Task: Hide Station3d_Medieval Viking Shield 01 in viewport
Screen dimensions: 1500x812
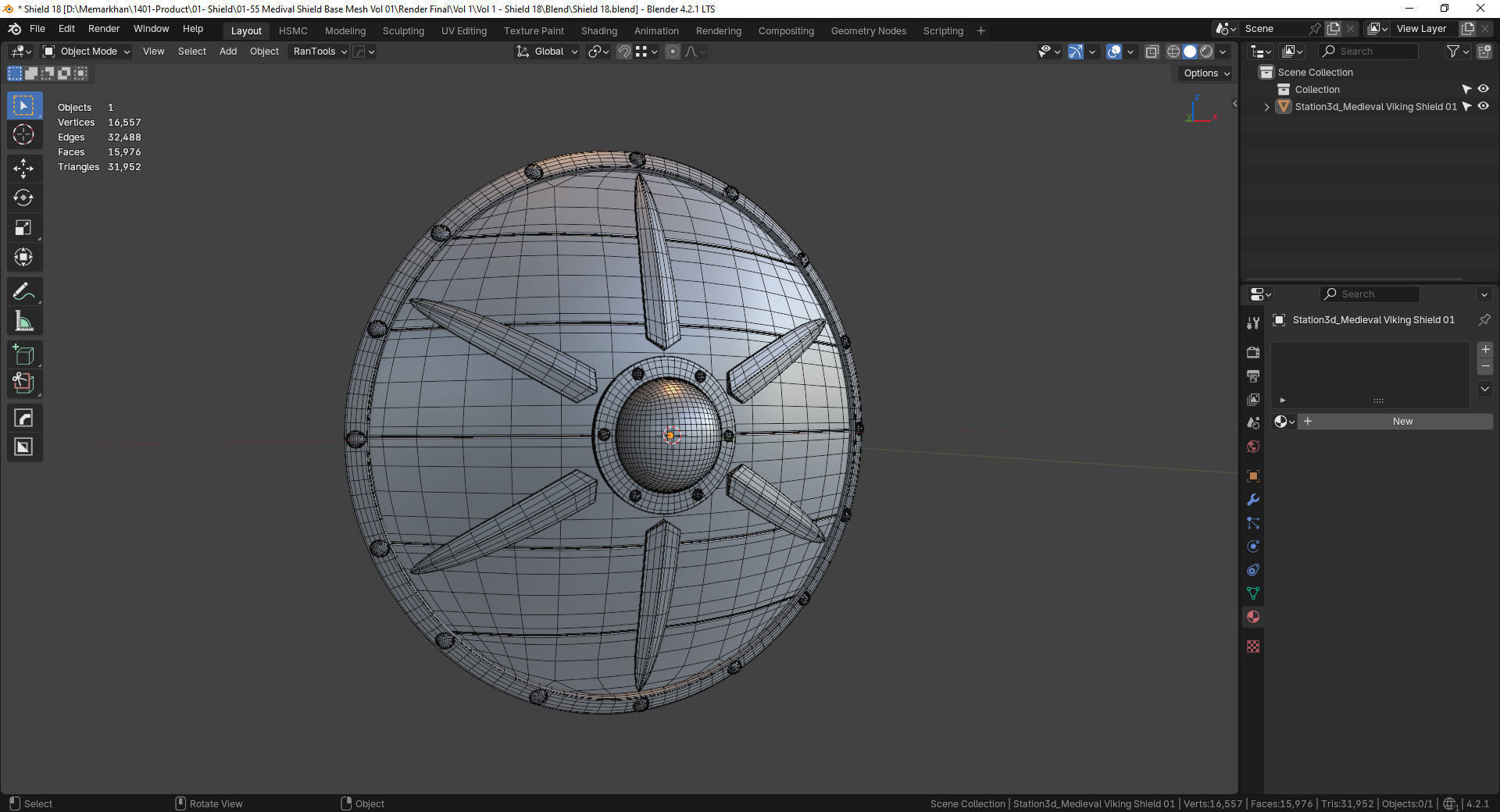Action: point(1483,106)
